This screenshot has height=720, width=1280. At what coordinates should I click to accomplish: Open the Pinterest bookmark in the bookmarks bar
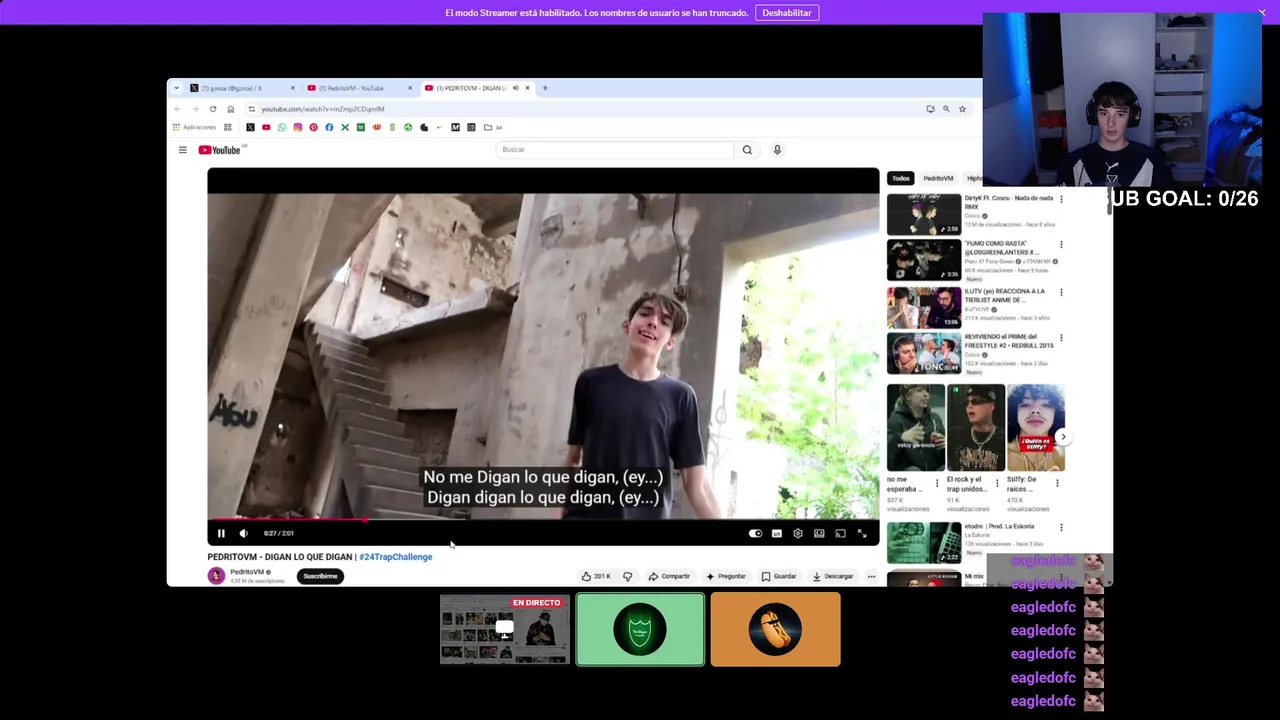coord(313,127)
